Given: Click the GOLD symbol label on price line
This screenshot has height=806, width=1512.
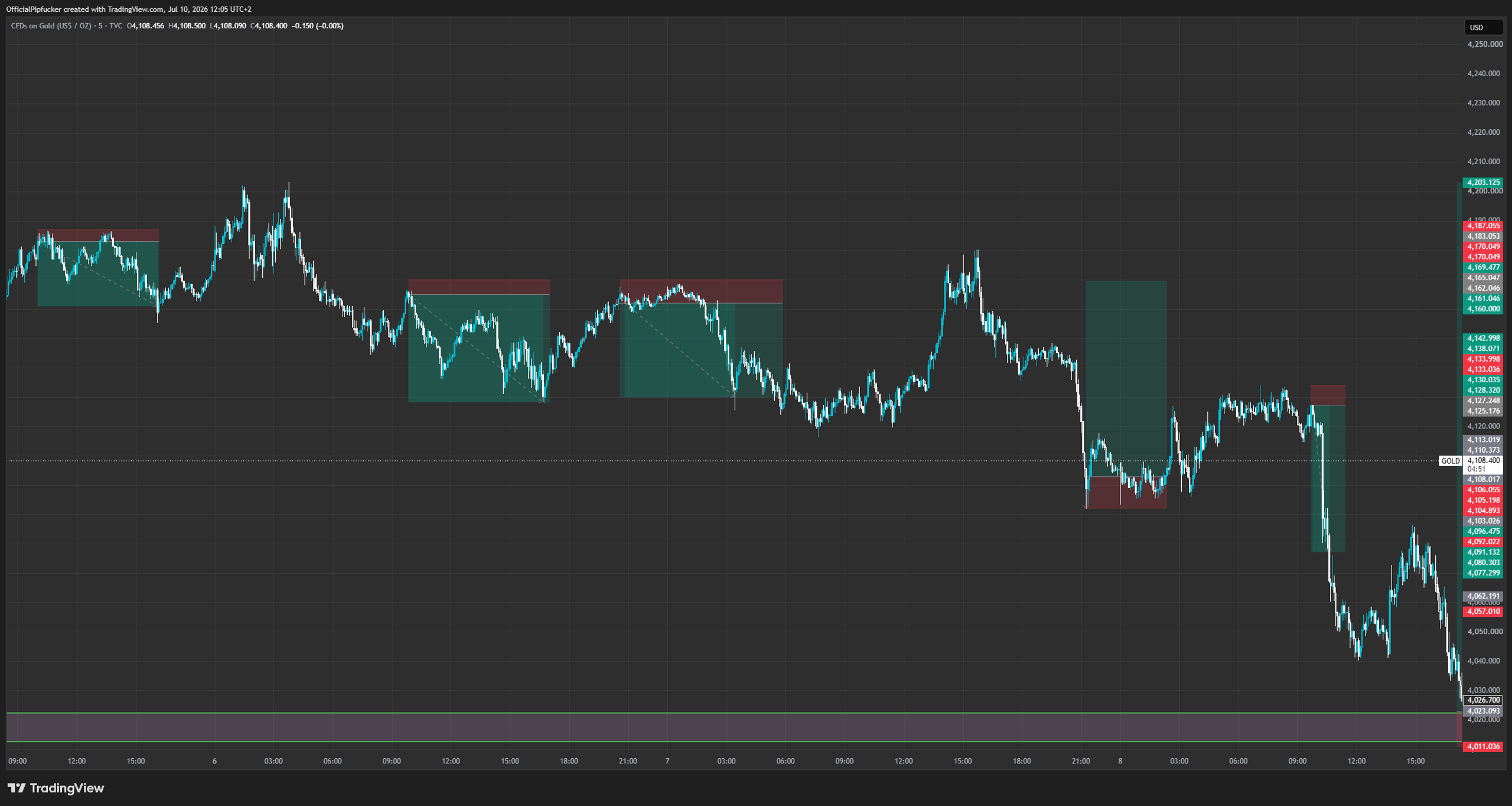Looking at the screenshot, I should (1450, 461).
